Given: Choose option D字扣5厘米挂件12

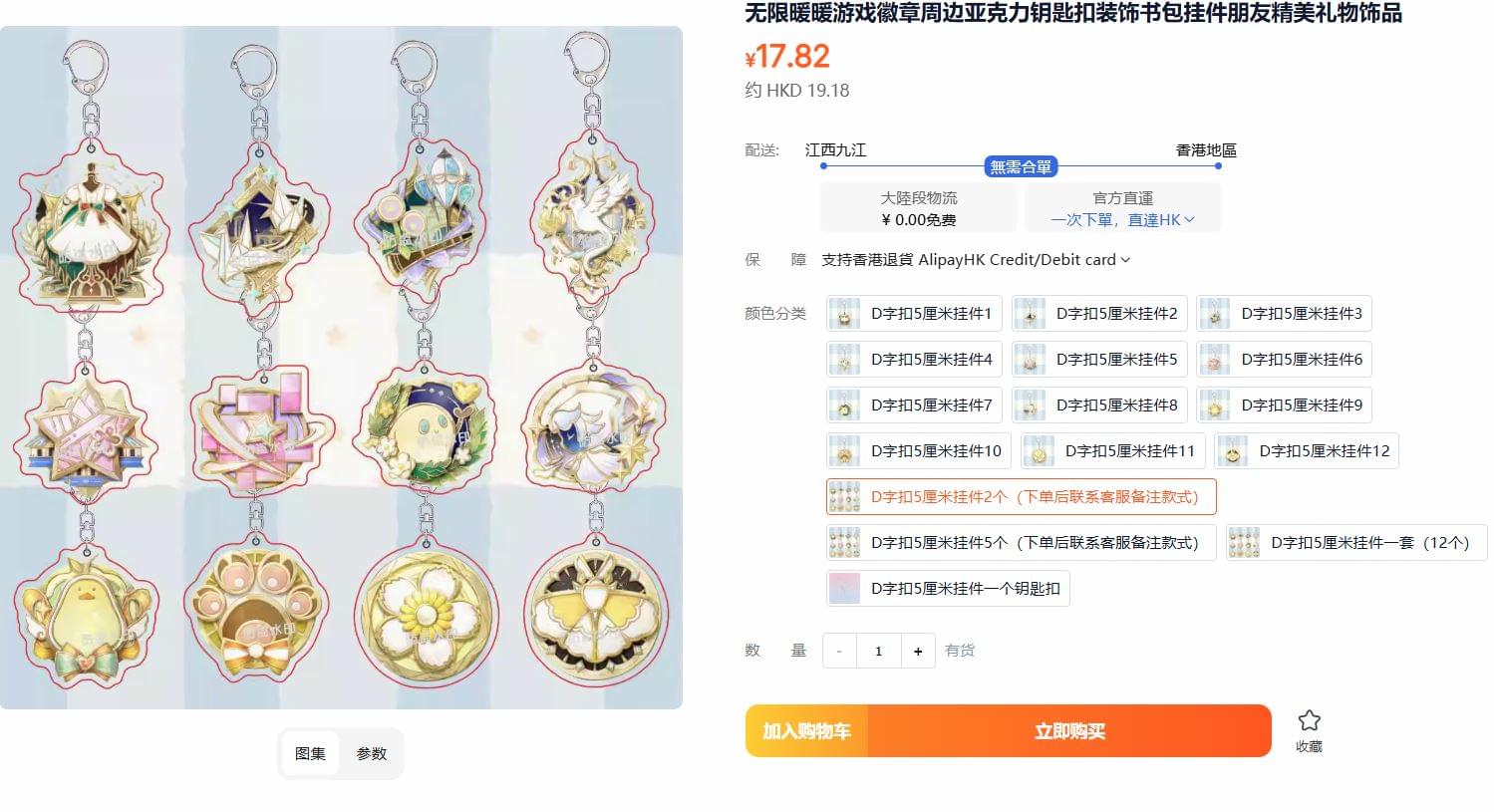Looking at the screenshot, I should coord(1307,450).
